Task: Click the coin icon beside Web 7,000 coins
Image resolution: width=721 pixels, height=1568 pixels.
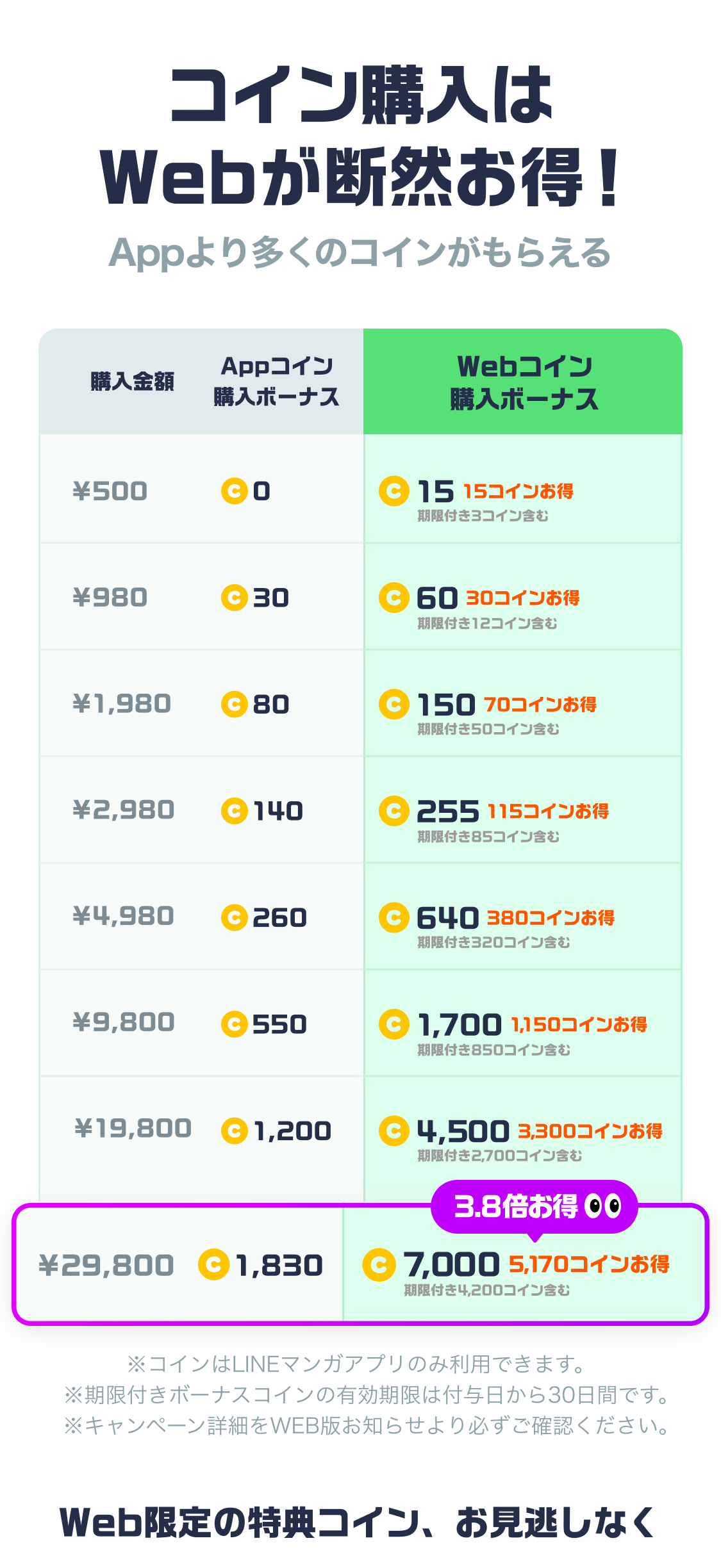Action: (378, 1265)
